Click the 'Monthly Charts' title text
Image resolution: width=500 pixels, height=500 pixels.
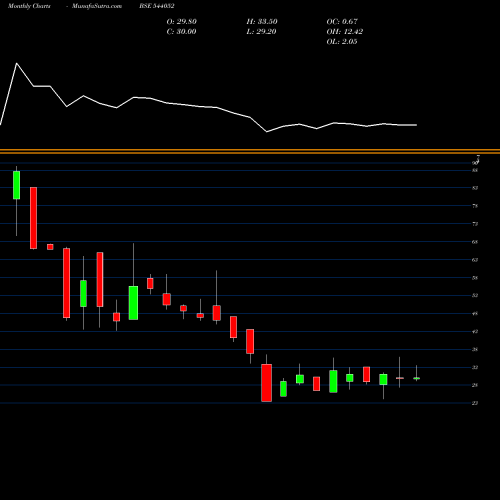(29, 6)
